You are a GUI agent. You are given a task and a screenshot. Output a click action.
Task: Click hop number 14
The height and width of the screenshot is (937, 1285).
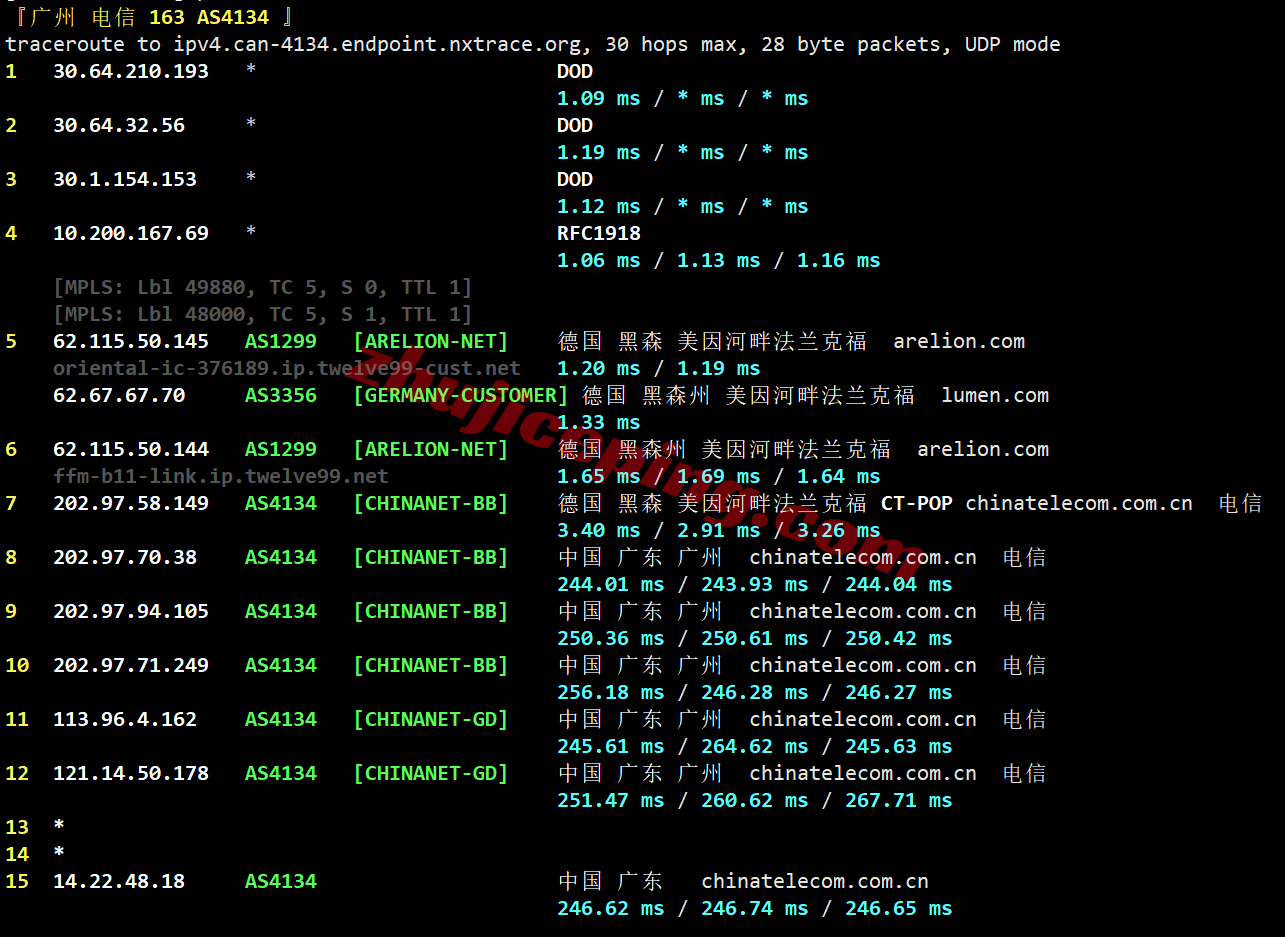click(17, 854)
